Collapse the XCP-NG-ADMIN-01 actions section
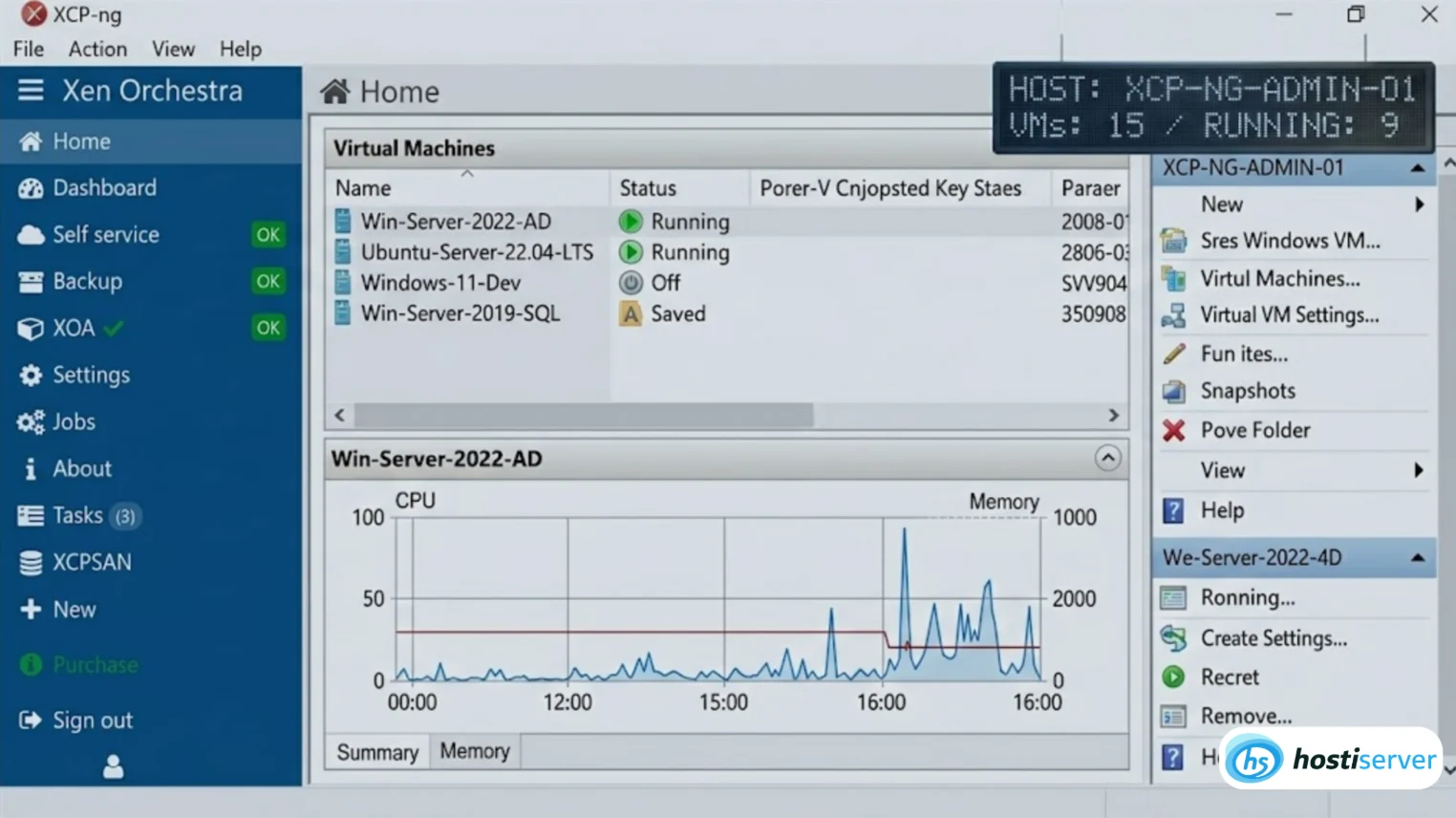1456x818 pixels. [1418, 168]
